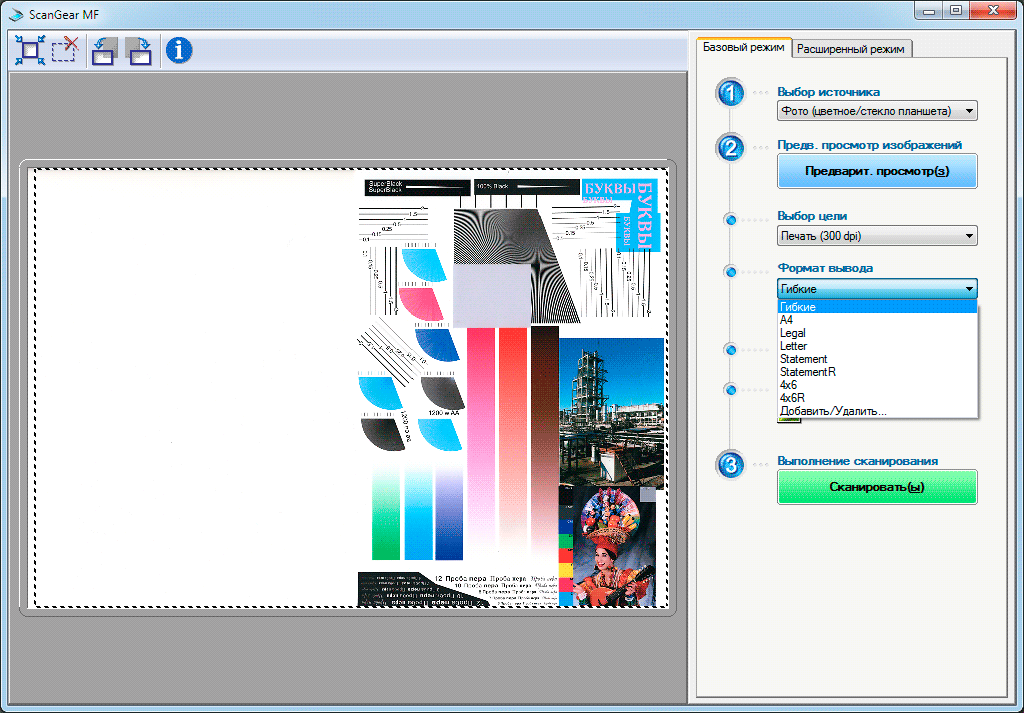Collapse the Формат вывода combo box
The height and width of the screenshot is (713, 1024).
877,289
